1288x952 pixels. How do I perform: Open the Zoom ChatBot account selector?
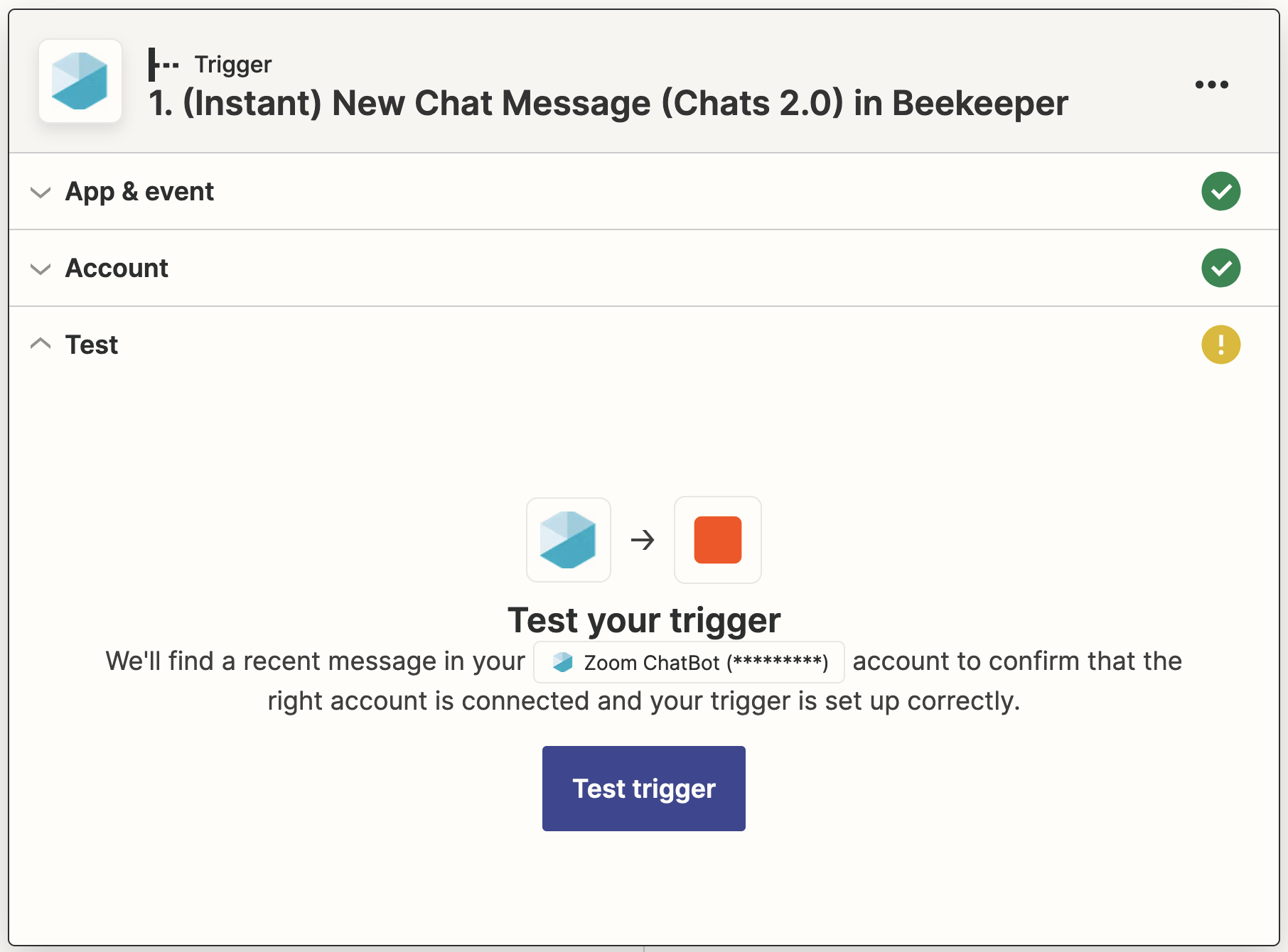tap(687, 661)
